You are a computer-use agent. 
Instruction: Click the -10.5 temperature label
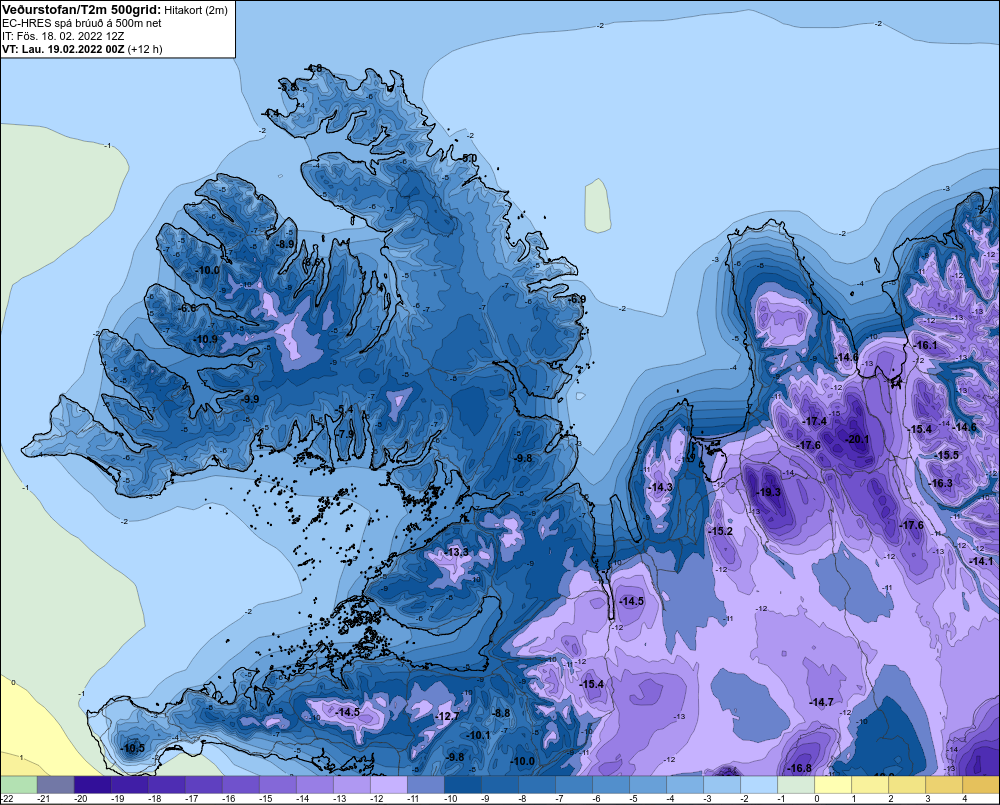pyautogui.click(x=133, y=748)
